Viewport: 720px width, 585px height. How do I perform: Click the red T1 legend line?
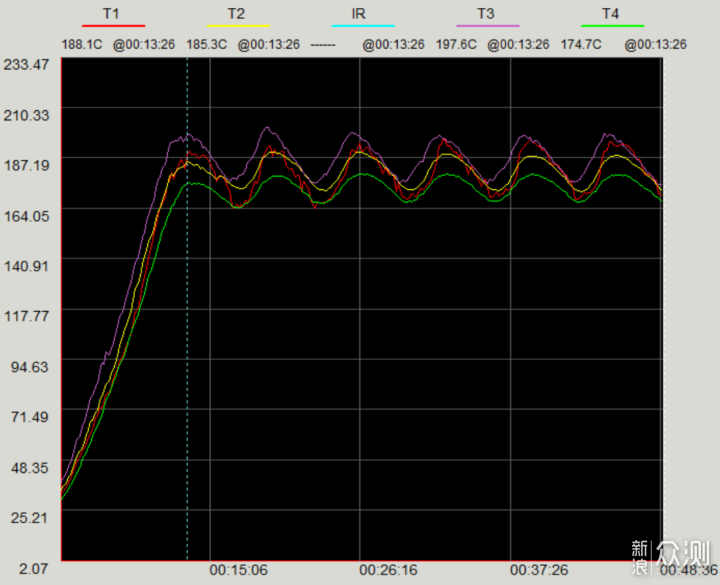coord(113,26)
